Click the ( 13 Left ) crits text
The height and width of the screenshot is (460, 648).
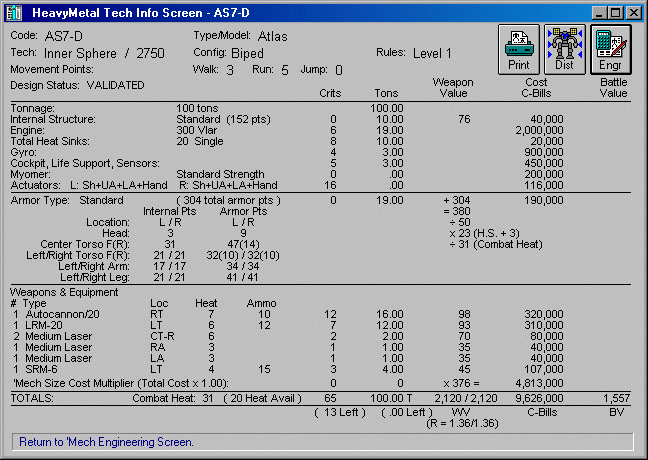pyautogui.click(x=340, y=412)
